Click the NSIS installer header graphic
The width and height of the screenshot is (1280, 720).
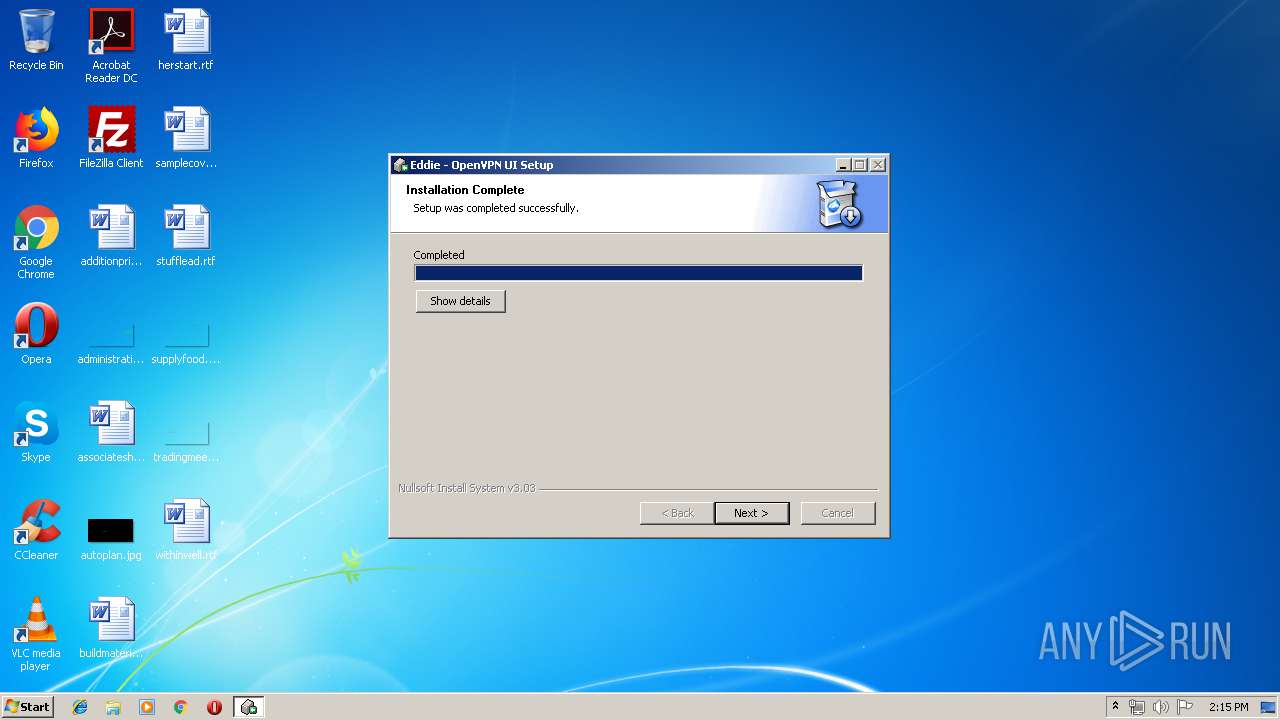pyautogui.click(x=839, y=204)
